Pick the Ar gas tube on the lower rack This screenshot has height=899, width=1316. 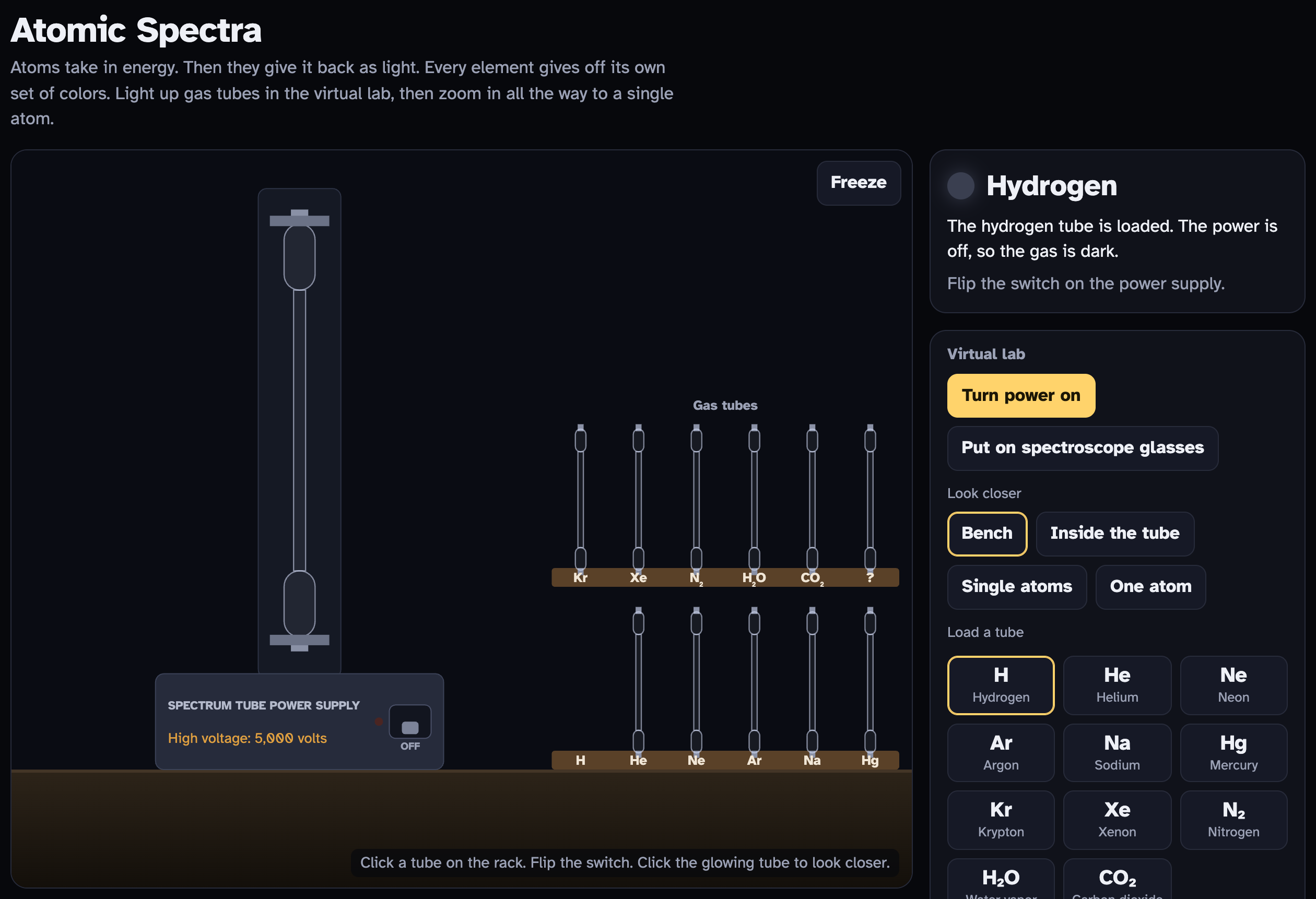[754, 681]
